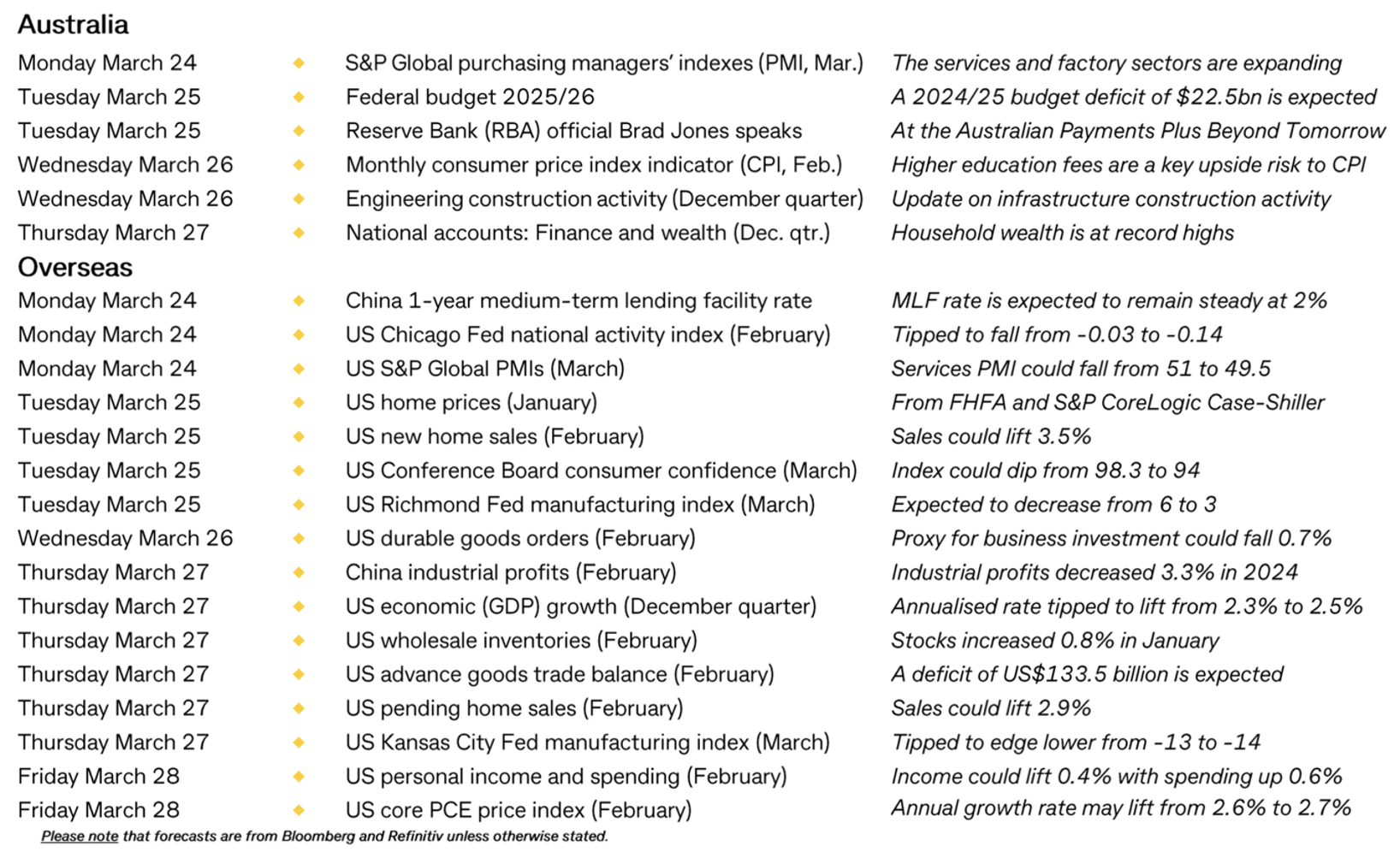Select the US Kansas City Fed manufacturing index event
Image resolution: width=1400 pixels, height=852 pixels.
tap(587, 743)
